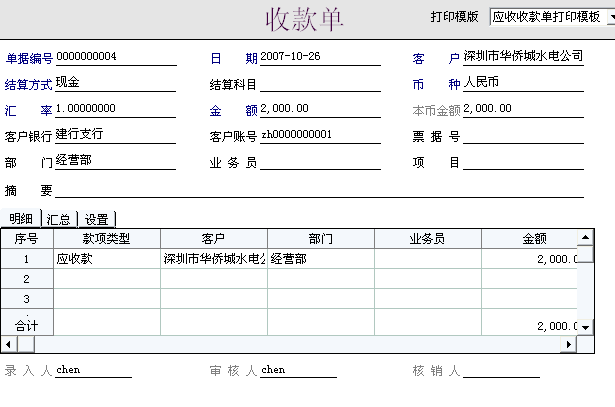Open the 设置 tab
The width and height of the screenshot is (615, 407).
(x=96, y=219)
